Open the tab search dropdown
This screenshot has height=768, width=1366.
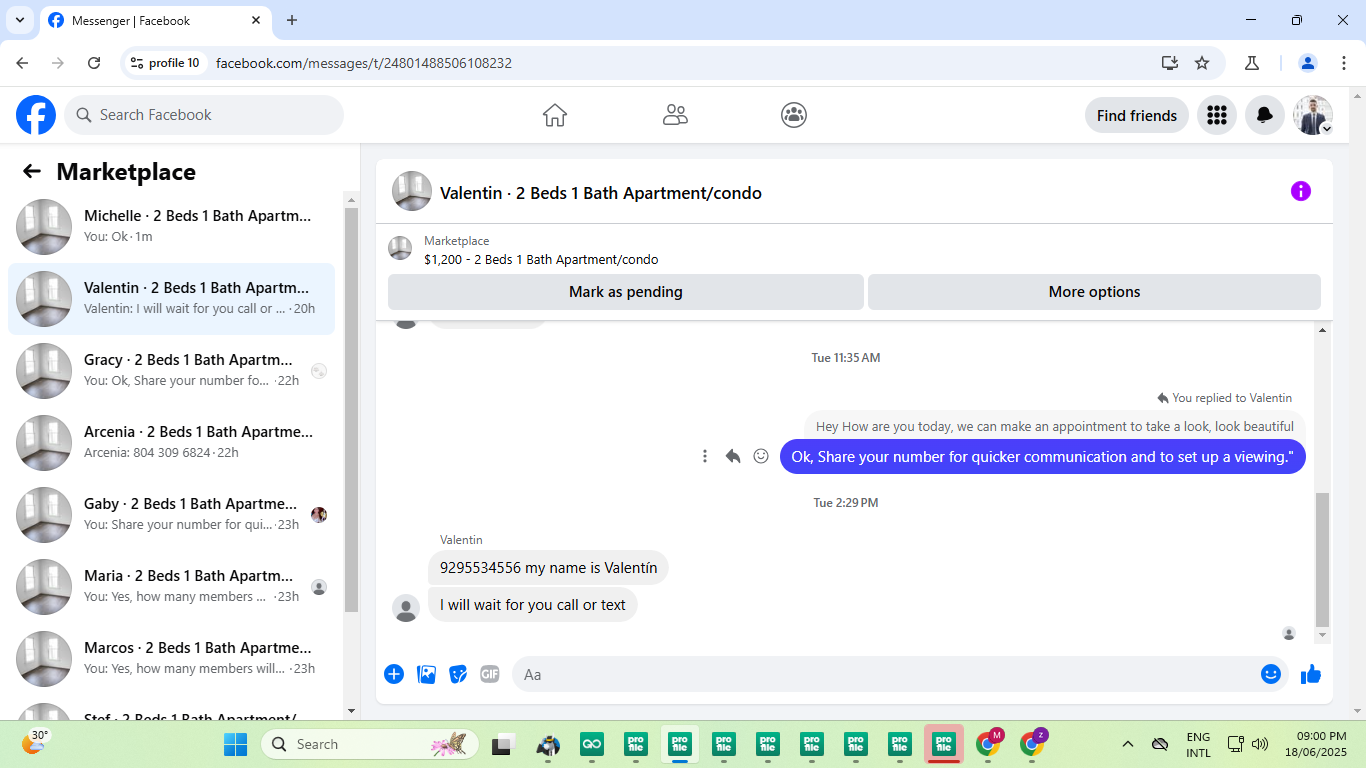[19, 20]
